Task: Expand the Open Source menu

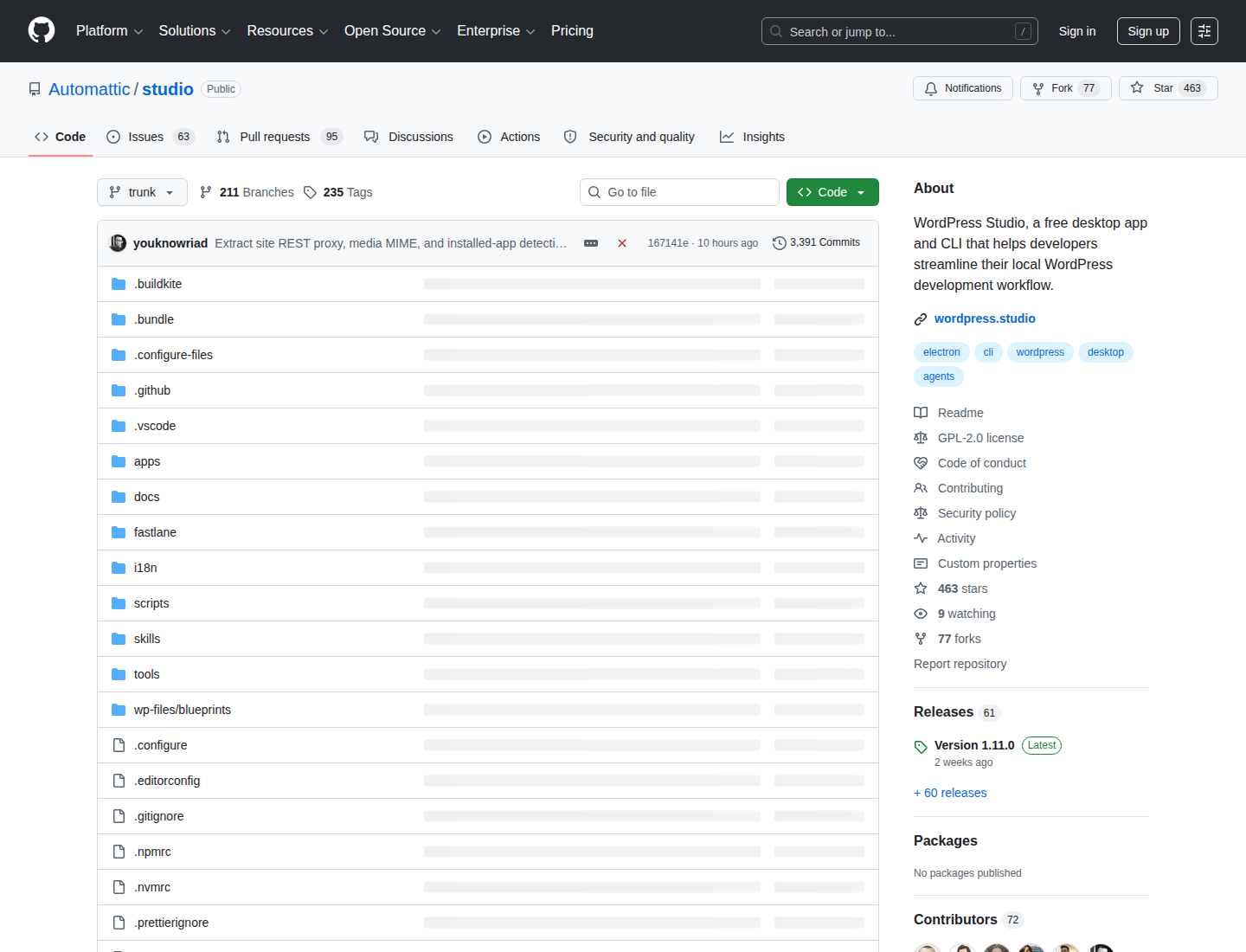Action: [392, 31]
